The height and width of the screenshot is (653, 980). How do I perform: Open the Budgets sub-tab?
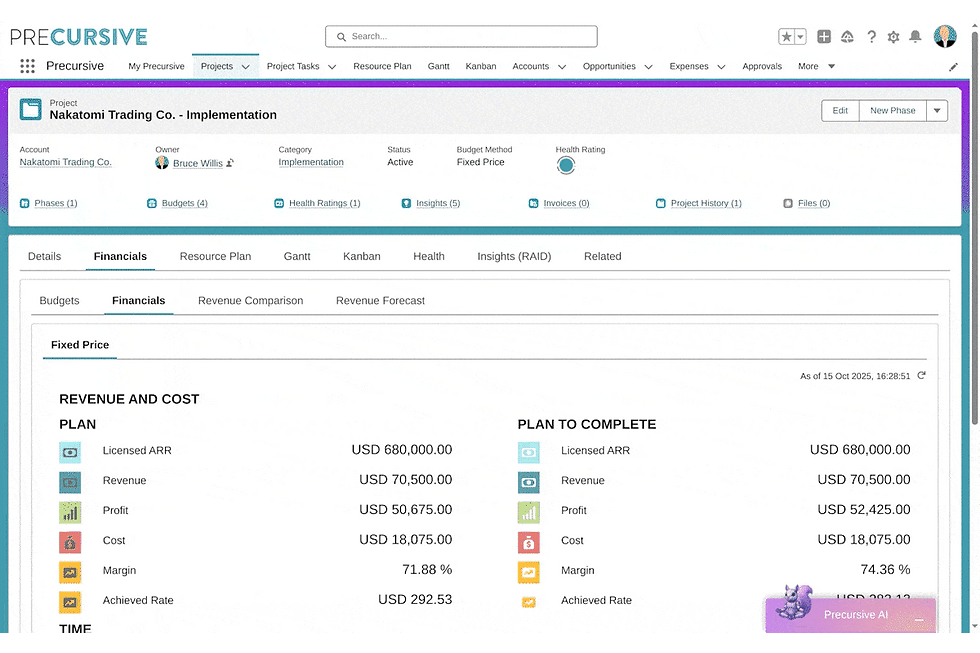(x=59, y=301)
